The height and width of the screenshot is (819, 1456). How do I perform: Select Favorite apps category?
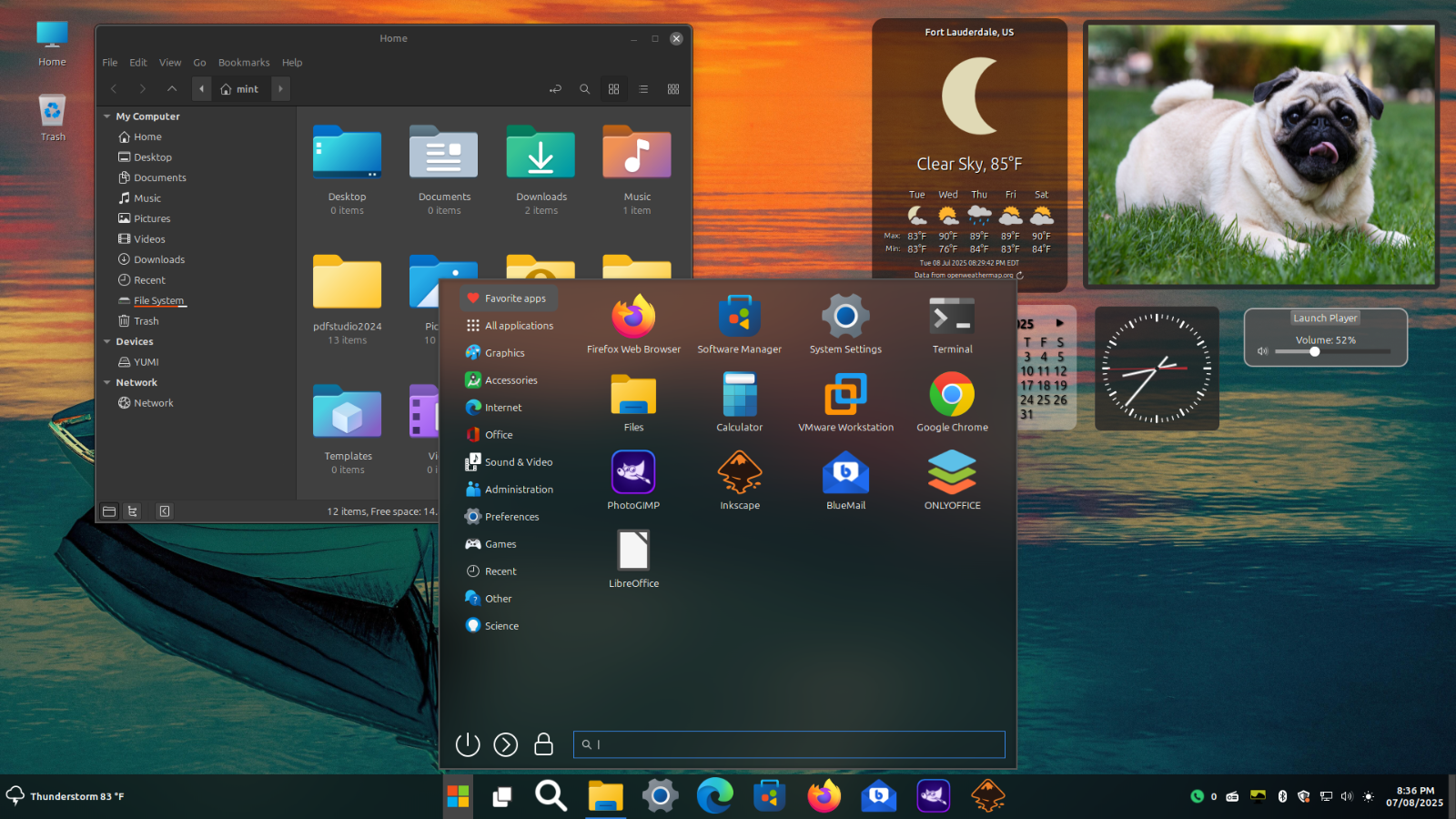(508, 298)
